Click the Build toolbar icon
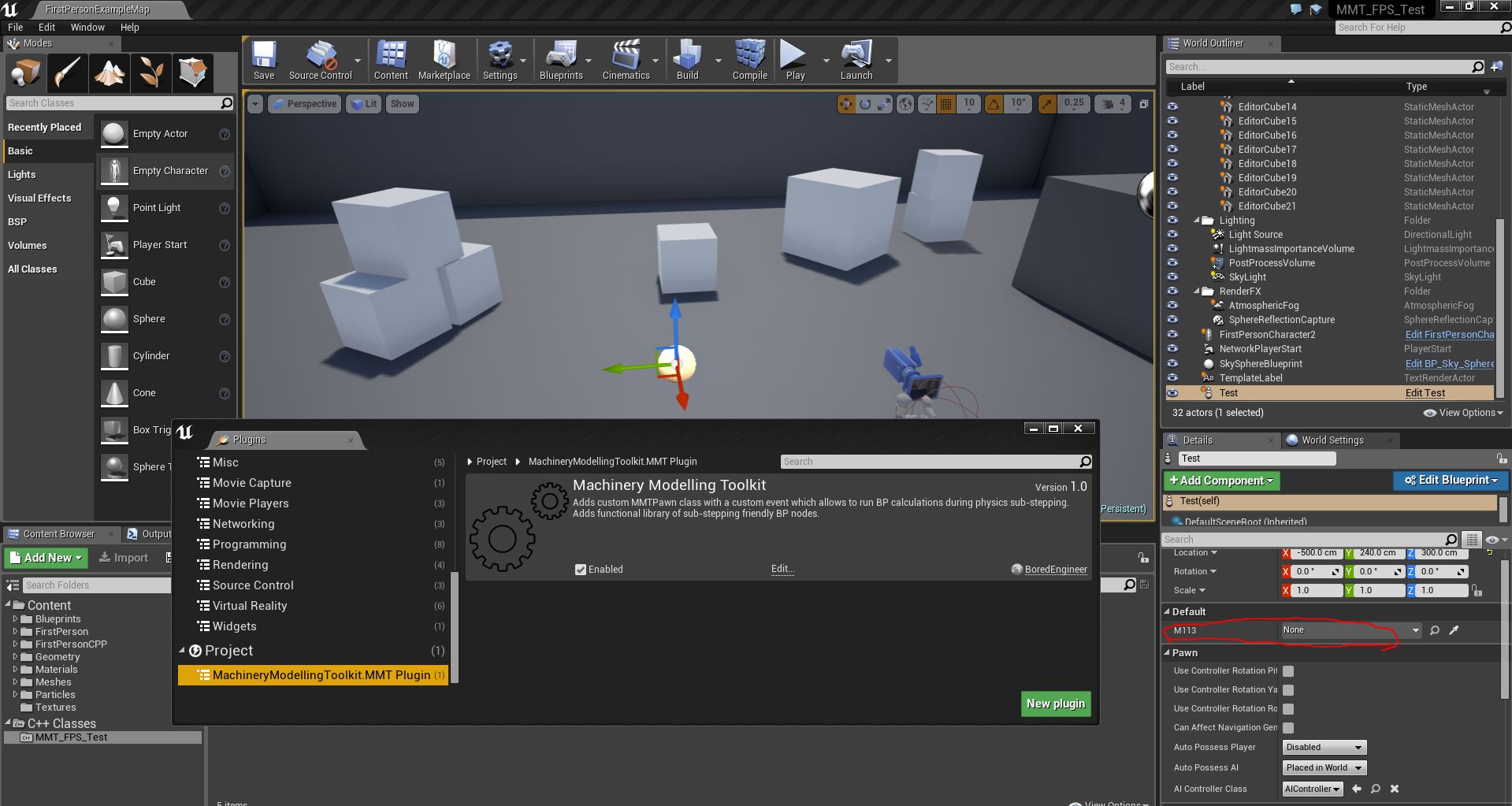Viewport: 1512px width, 806px height. tap(688, 60)
